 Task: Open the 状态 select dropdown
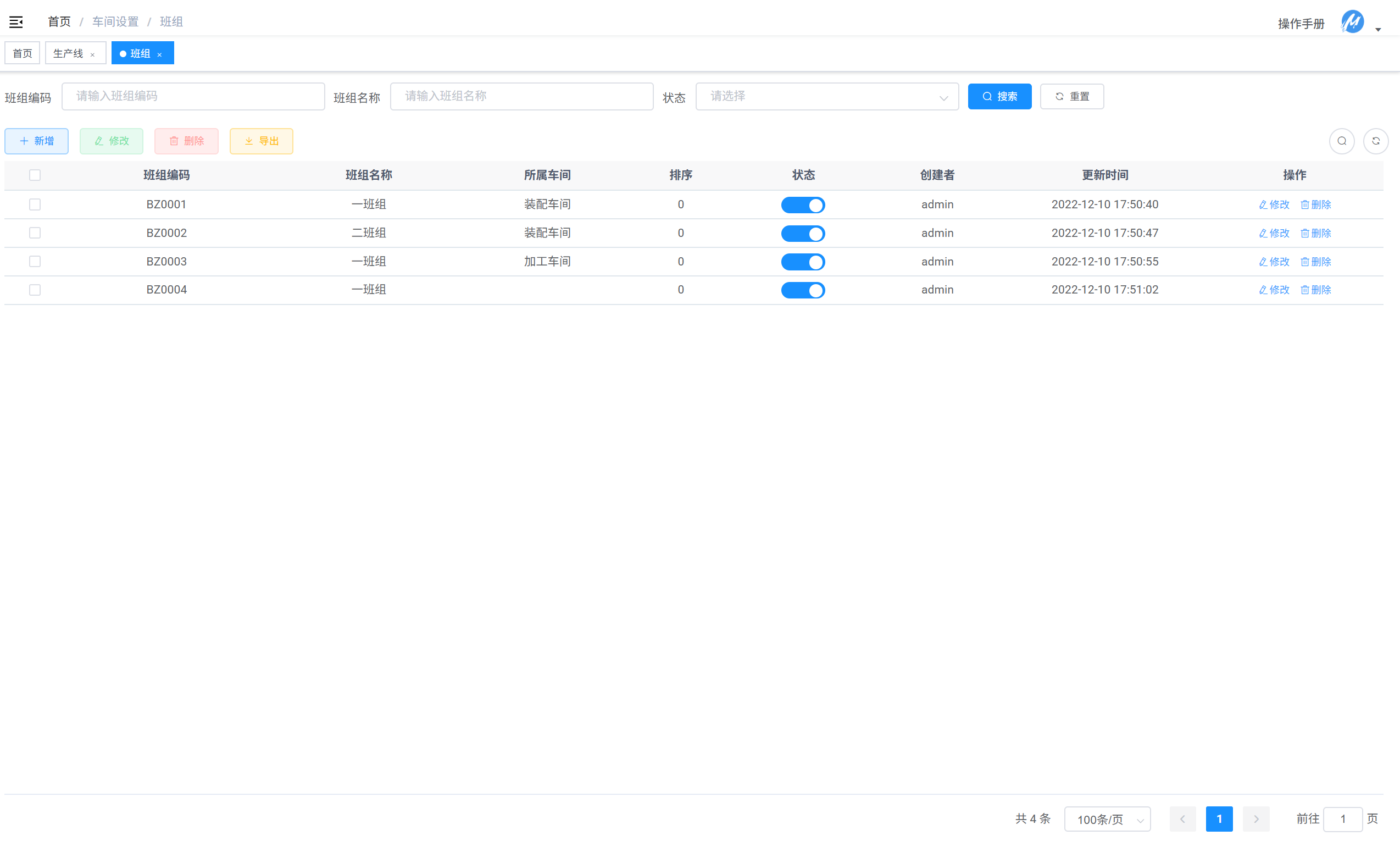pyautogui.click(x=826, y=96)
